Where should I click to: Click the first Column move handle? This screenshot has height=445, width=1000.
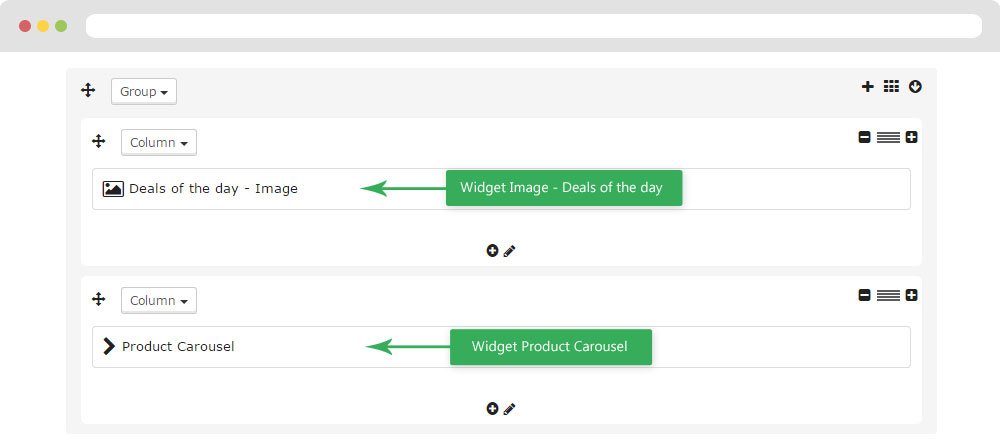pos(98,142)
